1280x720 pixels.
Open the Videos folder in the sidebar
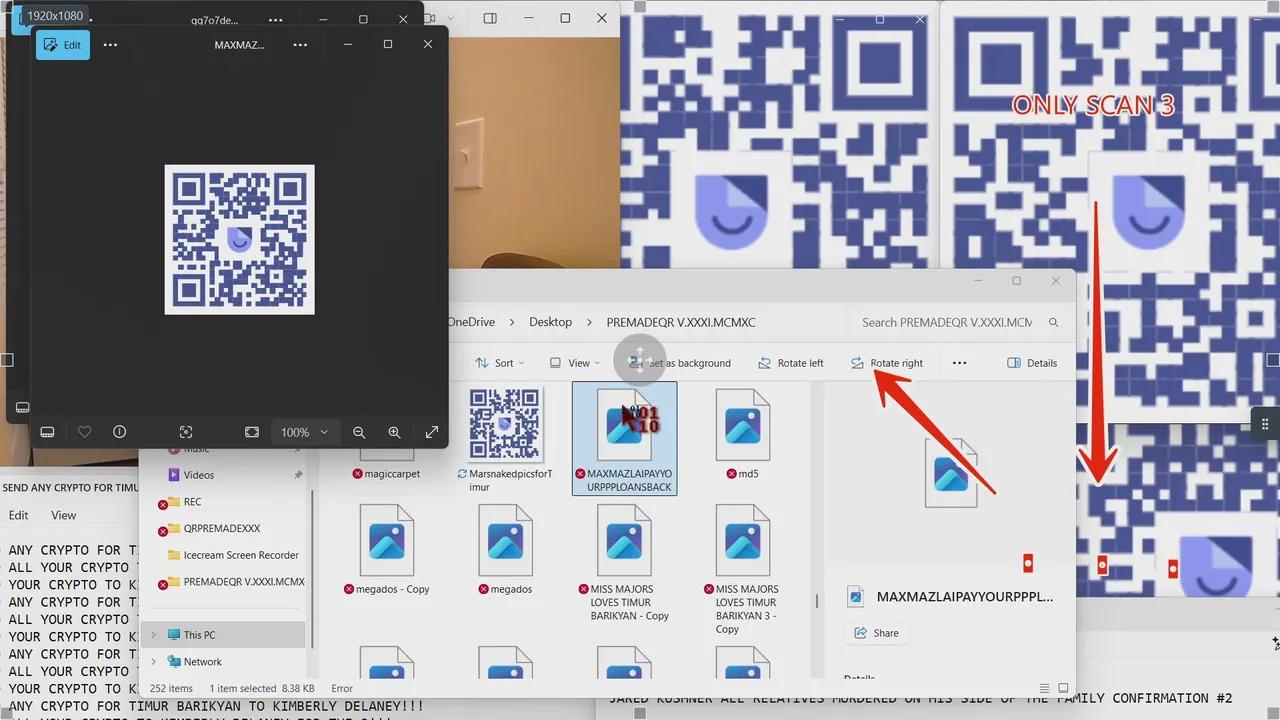pyautogui.click(x=198, y=475)
